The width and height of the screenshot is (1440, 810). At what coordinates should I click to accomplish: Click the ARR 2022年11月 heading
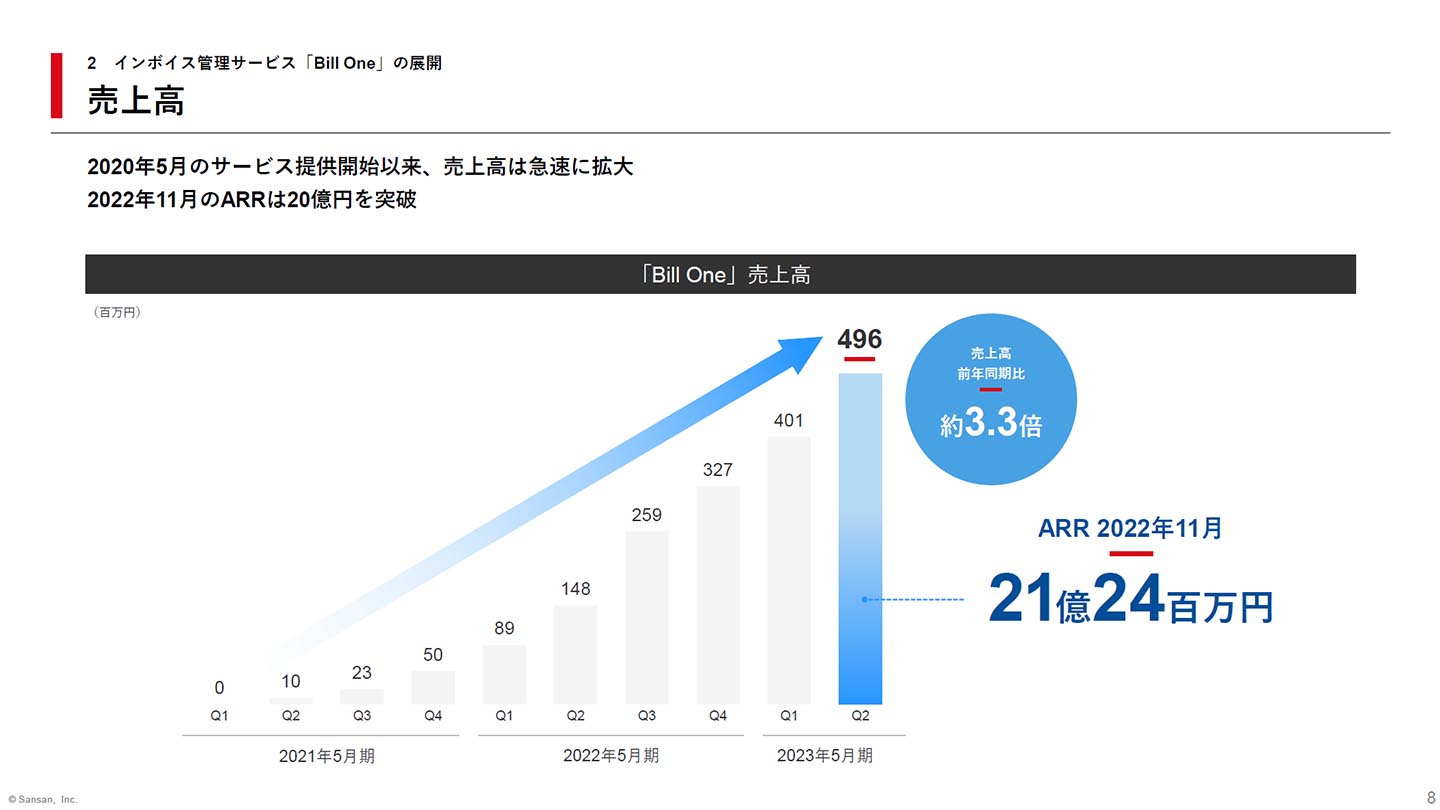click(1130, 528)
